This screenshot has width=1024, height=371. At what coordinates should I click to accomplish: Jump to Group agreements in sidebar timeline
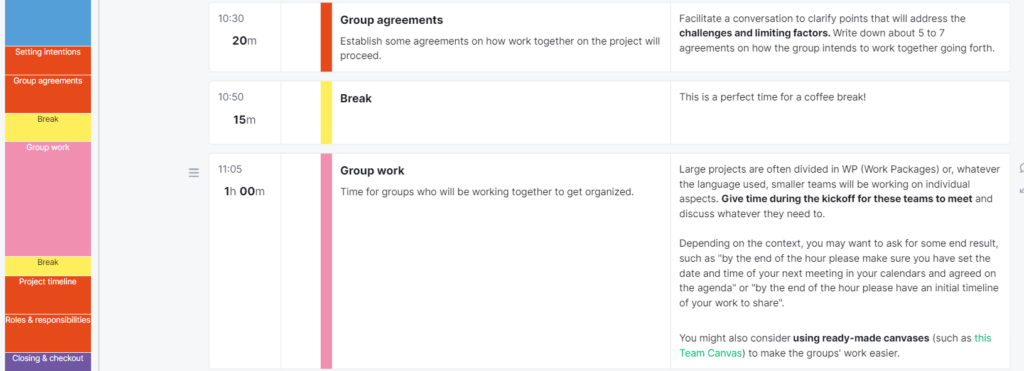pos(48,94)
